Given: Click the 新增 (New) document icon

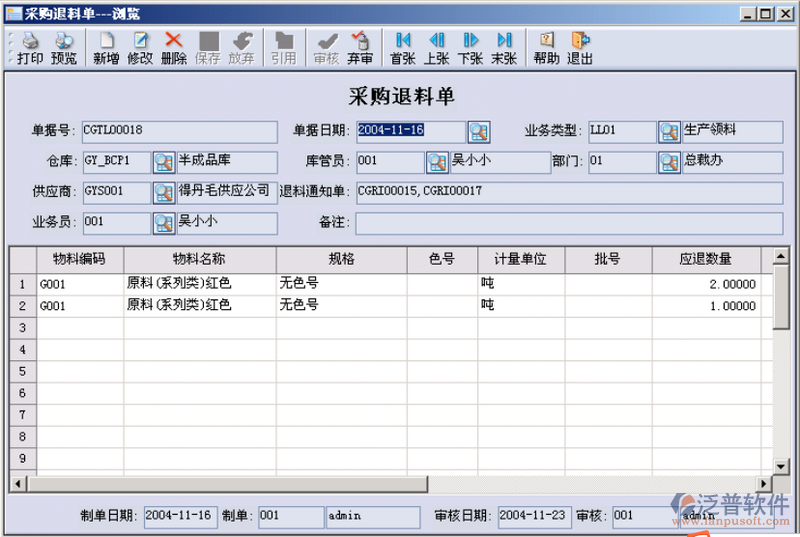Looking at the screenshot, I should (x=106, y=42).
